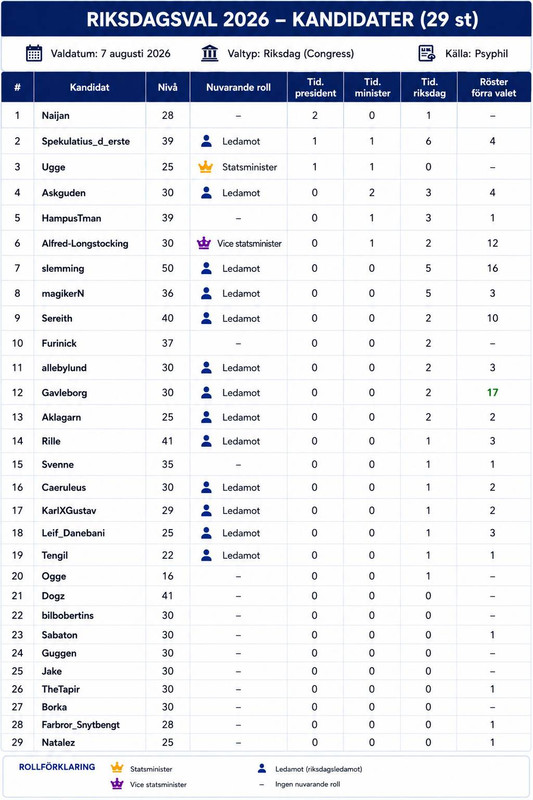
Task: Click the green 17 votes value for Gavleborg
Action: pos(492,392)
